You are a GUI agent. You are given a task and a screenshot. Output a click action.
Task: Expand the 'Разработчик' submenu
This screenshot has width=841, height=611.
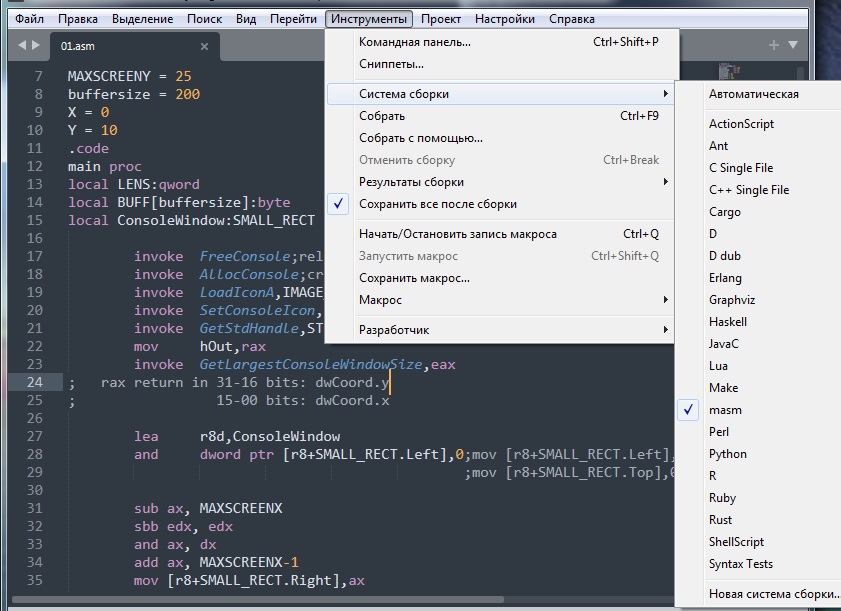394,330
